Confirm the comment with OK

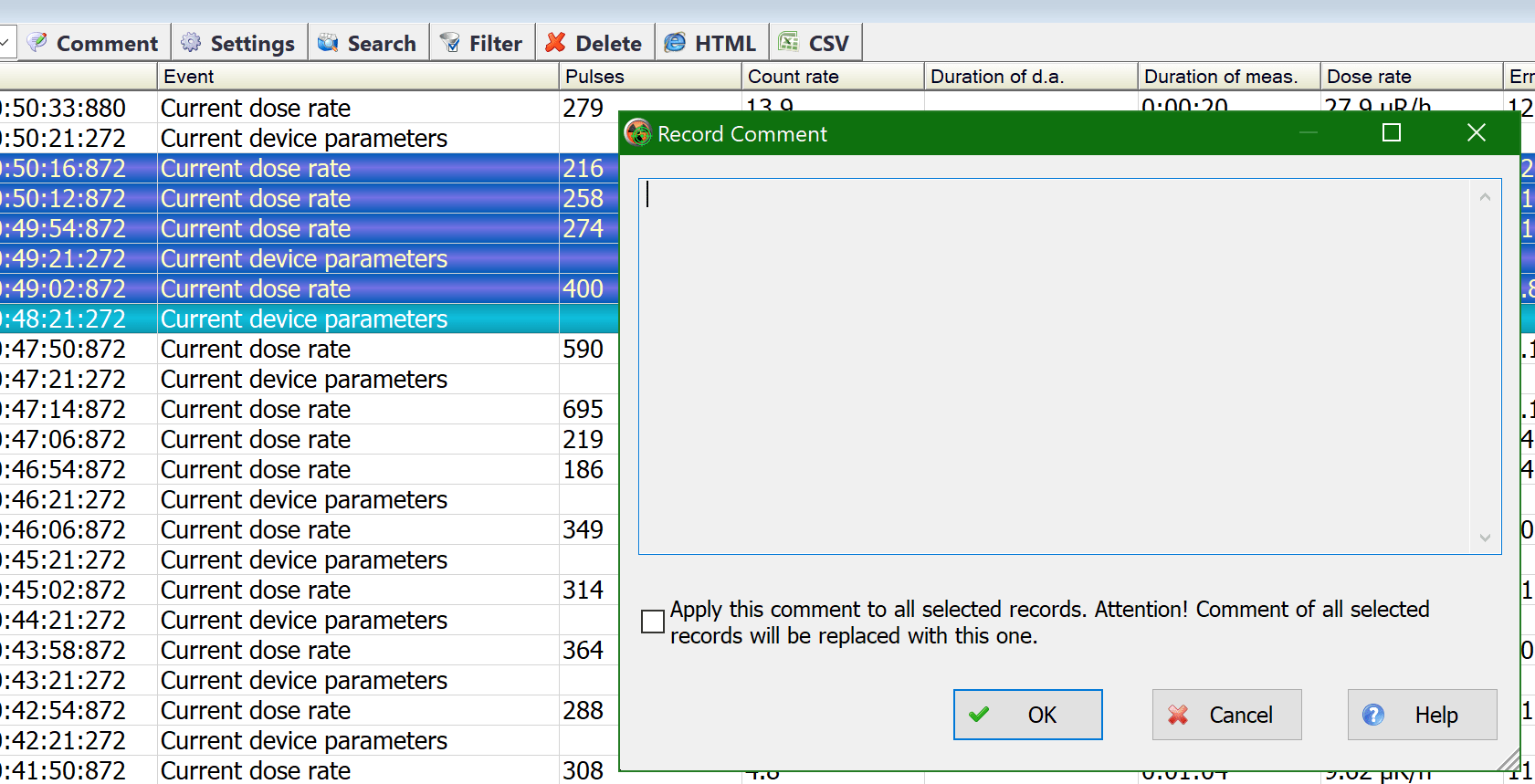(x=1028, y=715)
